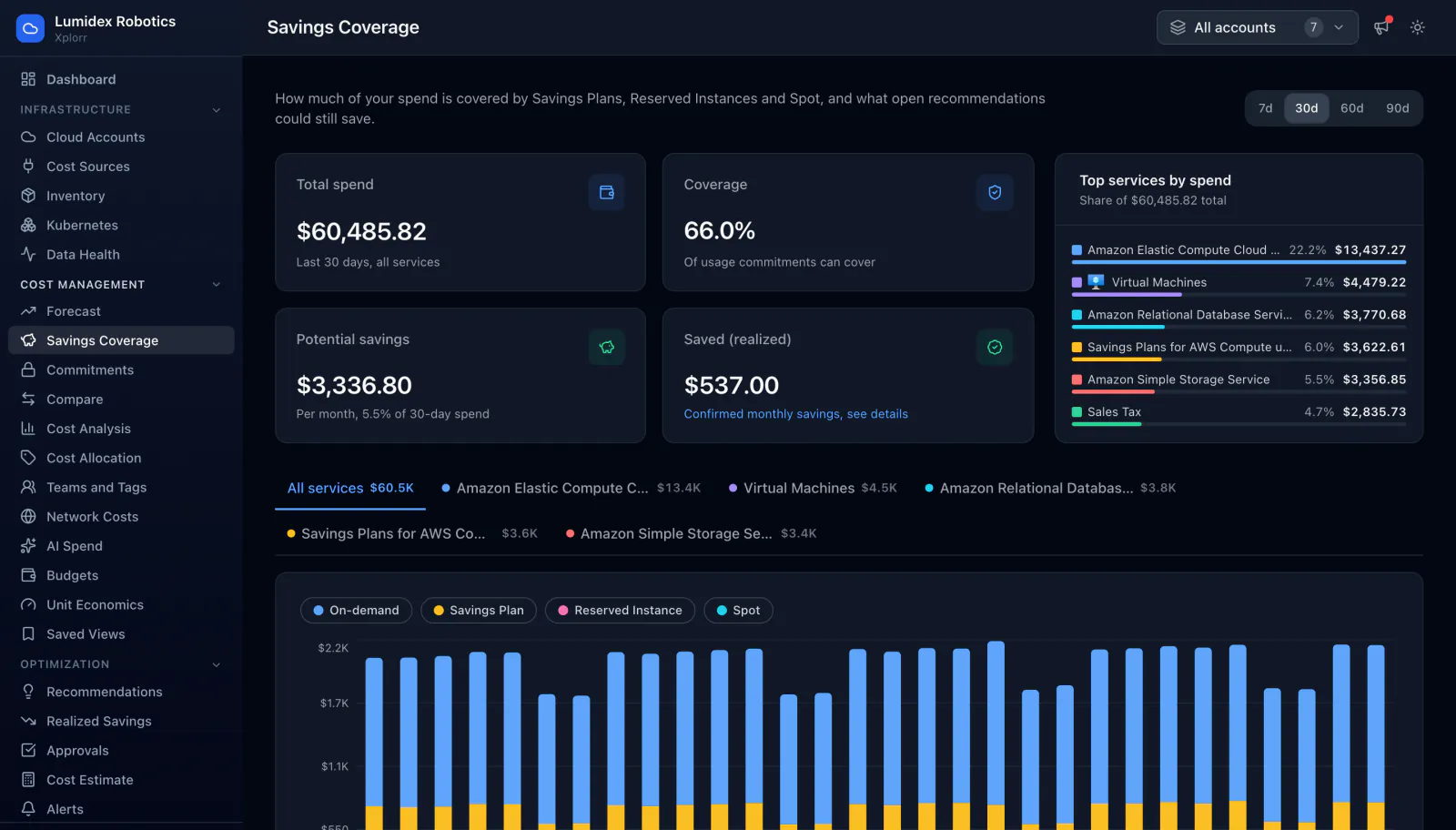This screenshot has height=830, width=1456.
Task: Toggle light theme with sun icon
Action: pos(1417,27)
